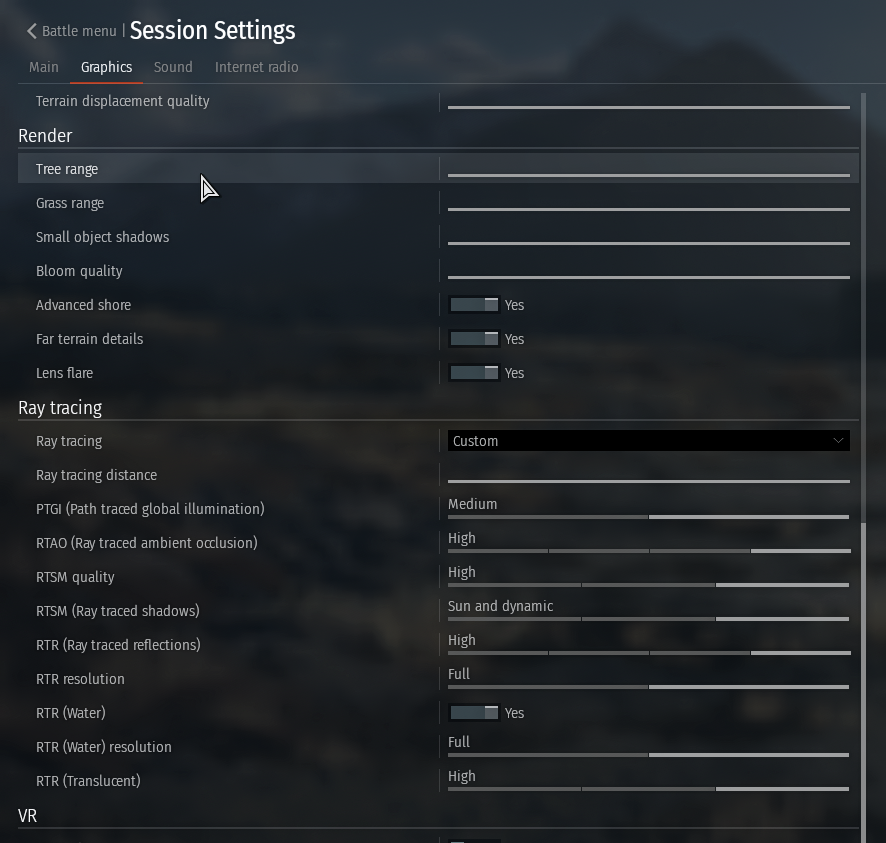Click the Lens flare label
The height and width of the screenshot is (843, 886).
tap(64, 373)
